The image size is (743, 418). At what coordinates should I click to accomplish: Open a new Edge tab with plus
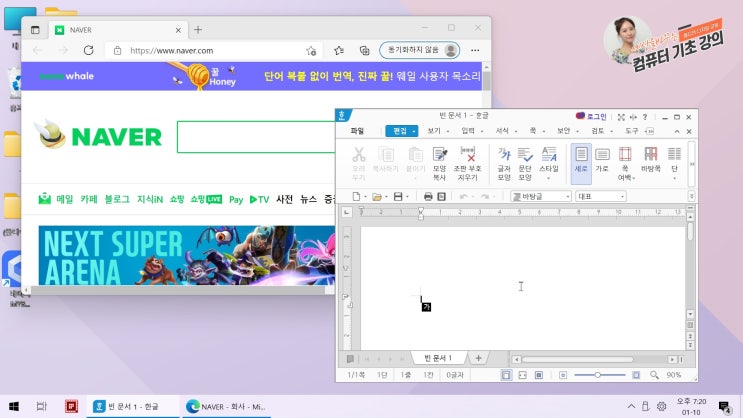(198, 29)
